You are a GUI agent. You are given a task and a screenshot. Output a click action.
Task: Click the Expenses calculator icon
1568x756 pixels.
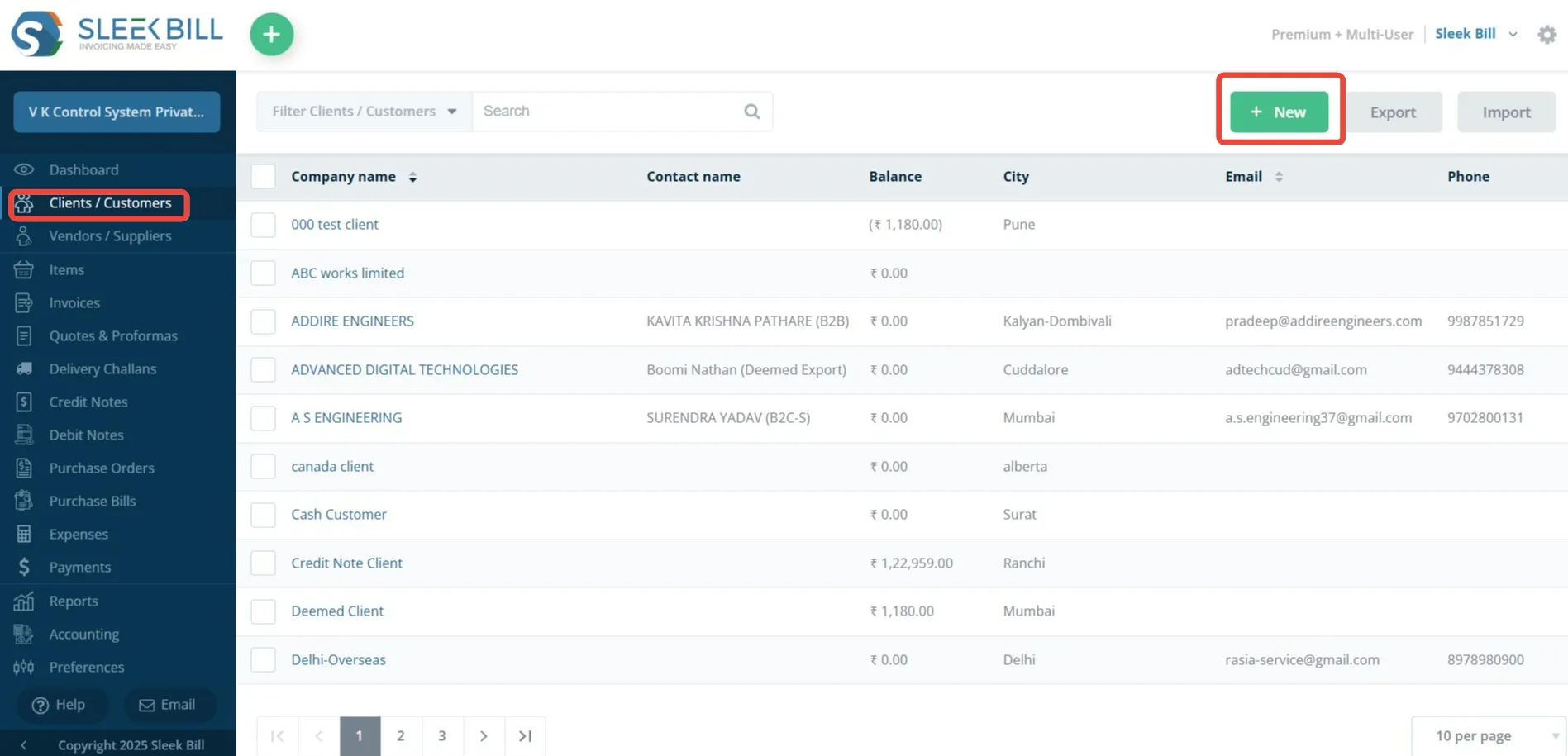24,534
